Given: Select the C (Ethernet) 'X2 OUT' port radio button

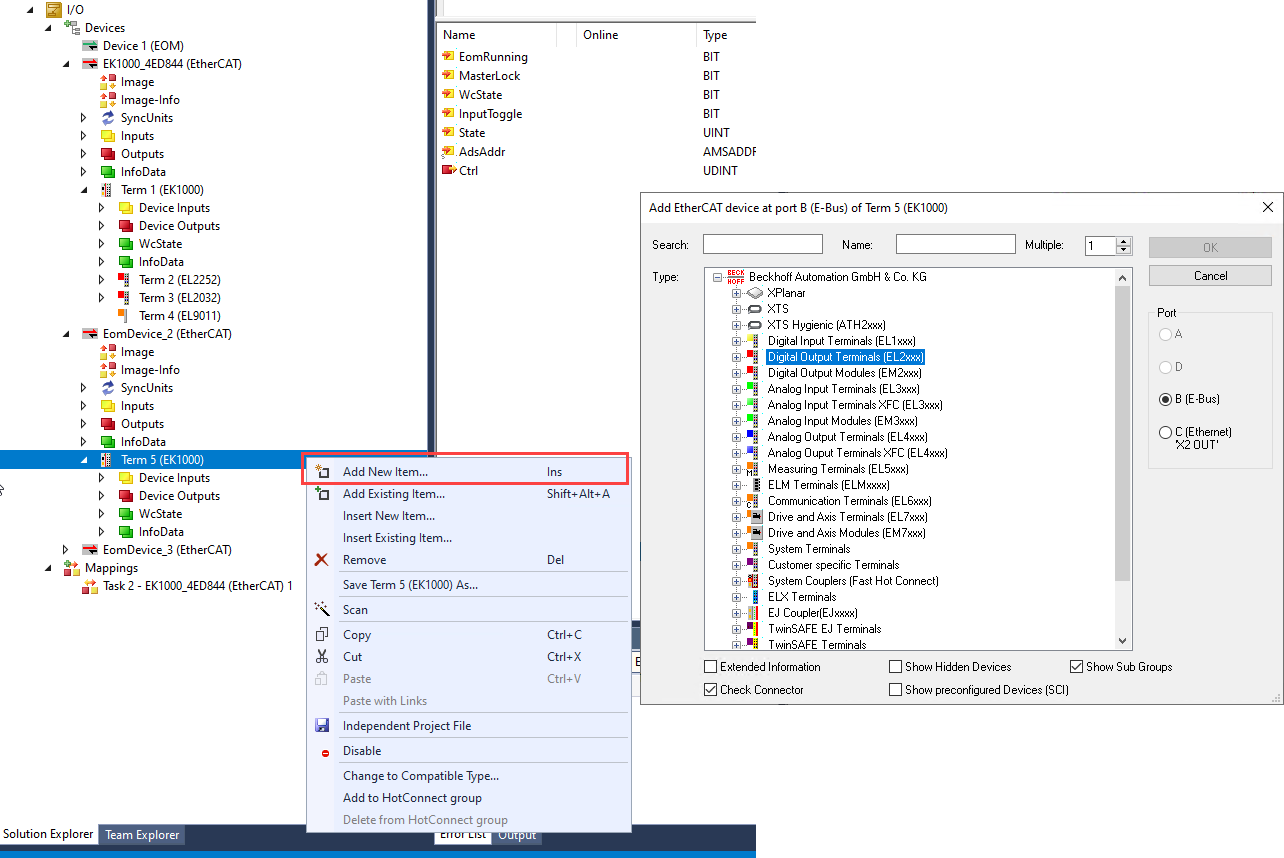Looking at the screenshot, I should click(1165, 433).
